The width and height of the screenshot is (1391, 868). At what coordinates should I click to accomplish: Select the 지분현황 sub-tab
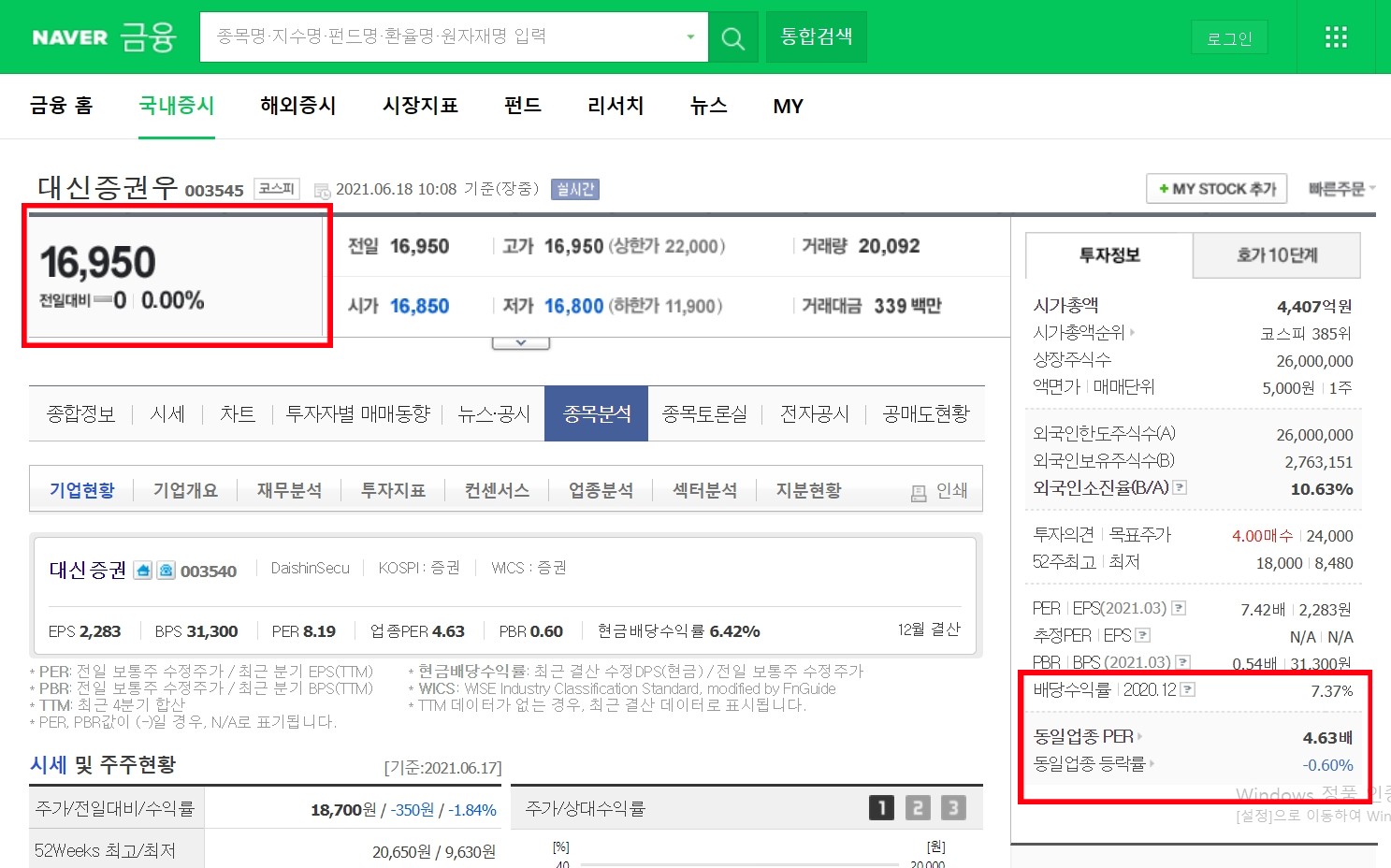click(x=808, y=490)
